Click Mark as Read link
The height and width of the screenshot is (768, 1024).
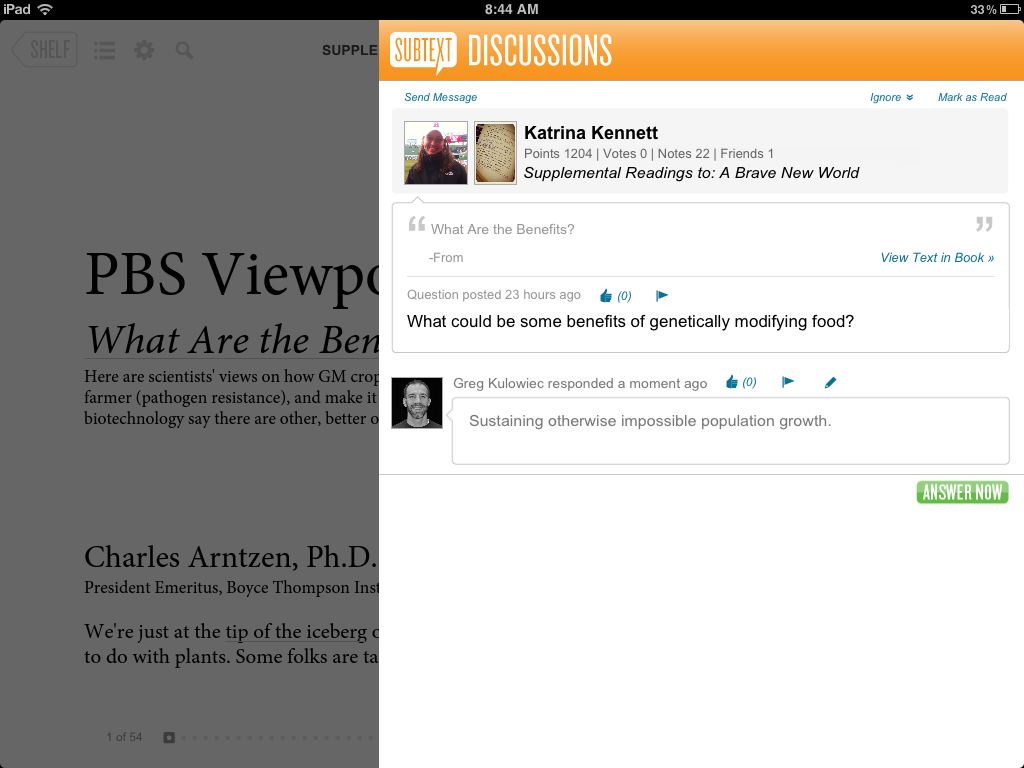point(971,97)
